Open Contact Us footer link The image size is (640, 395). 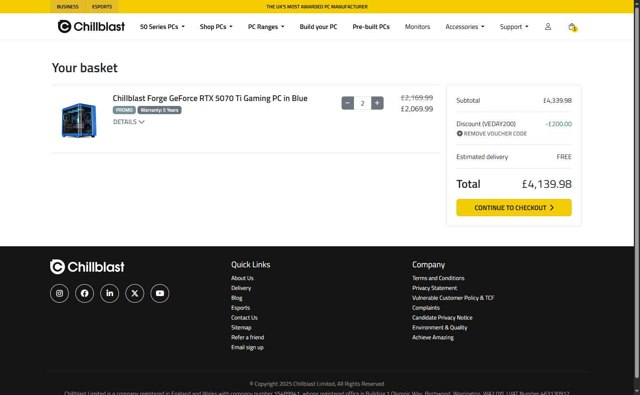click(x=244, y=317)
